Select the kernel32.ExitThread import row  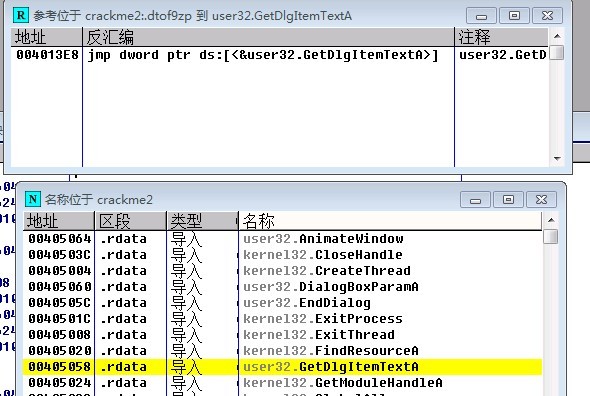[283, 335]
